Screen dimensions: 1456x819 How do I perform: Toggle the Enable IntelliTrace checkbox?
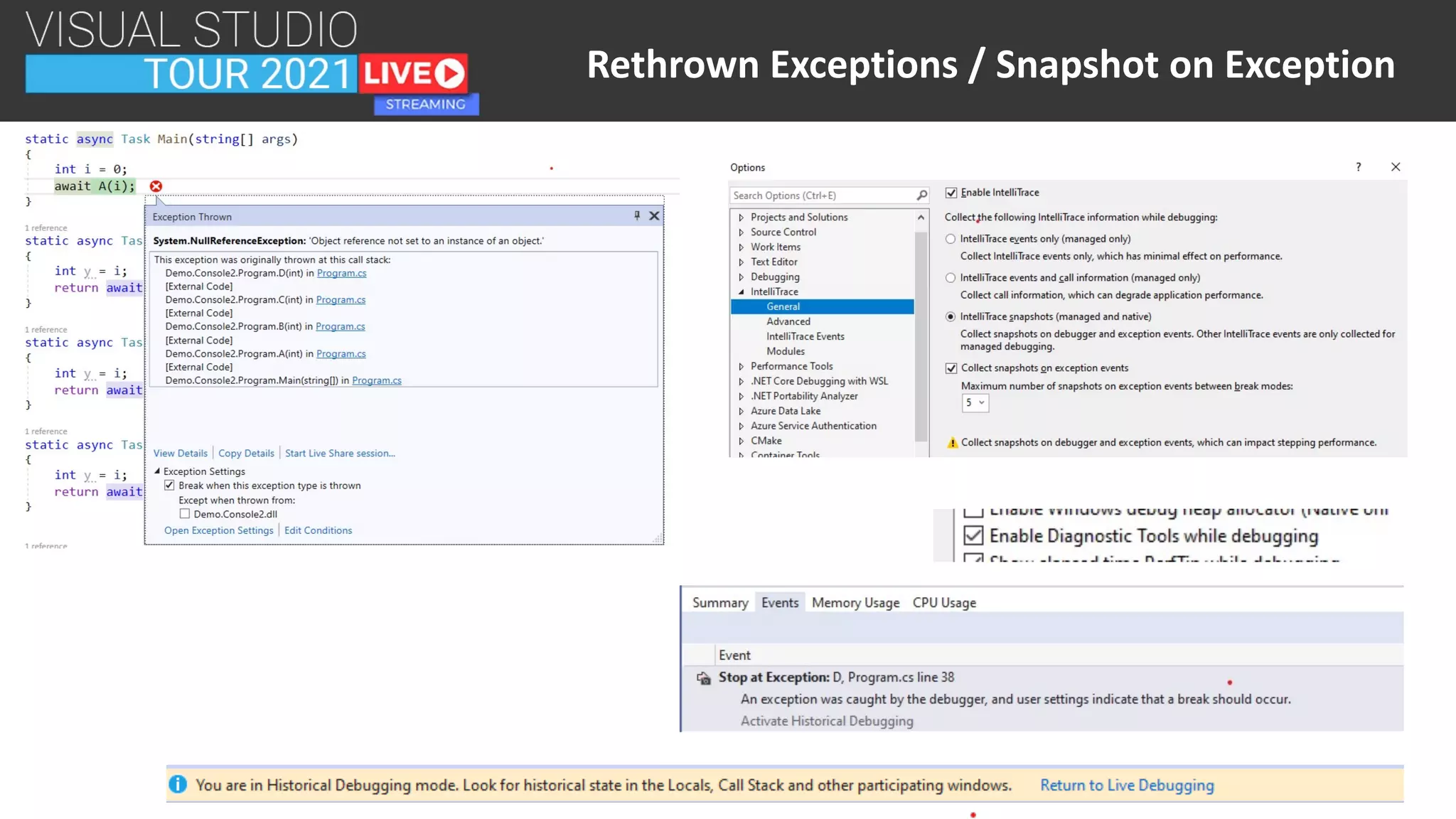(x=951, y=193)
